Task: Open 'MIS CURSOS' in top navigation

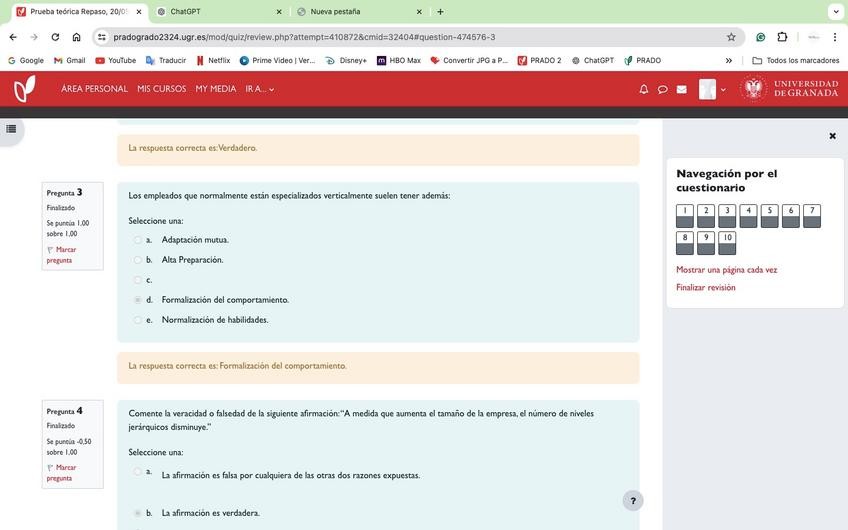Action: pyautogui.click(x=162, y=89)
